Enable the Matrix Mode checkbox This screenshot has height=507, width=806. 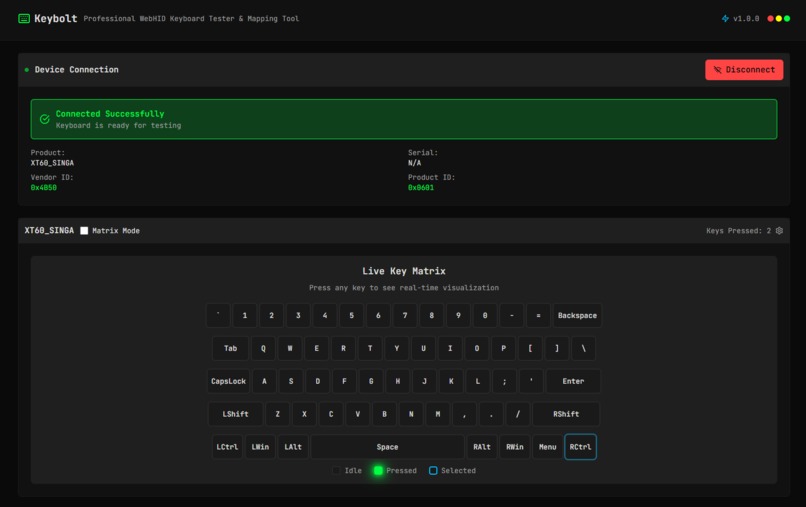84,230
